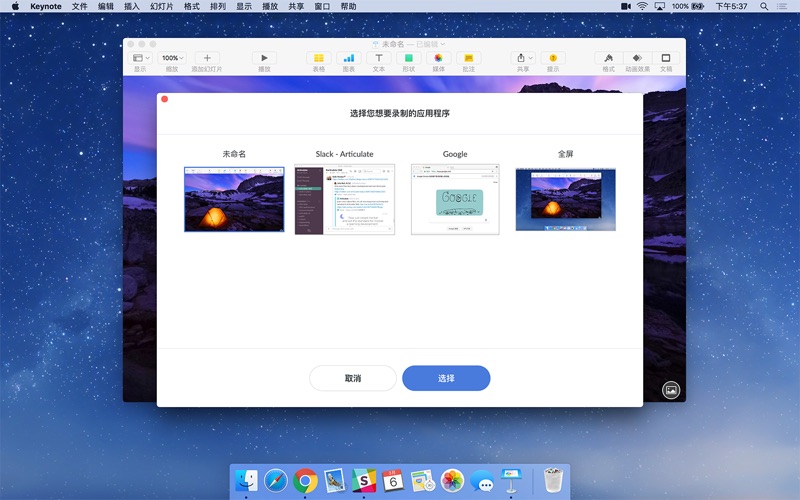Image resolution: width=800 pixels, height=500 pixels.
Task: Open the Chart toolbar icon in Keynote
Action: click(348, 58)
